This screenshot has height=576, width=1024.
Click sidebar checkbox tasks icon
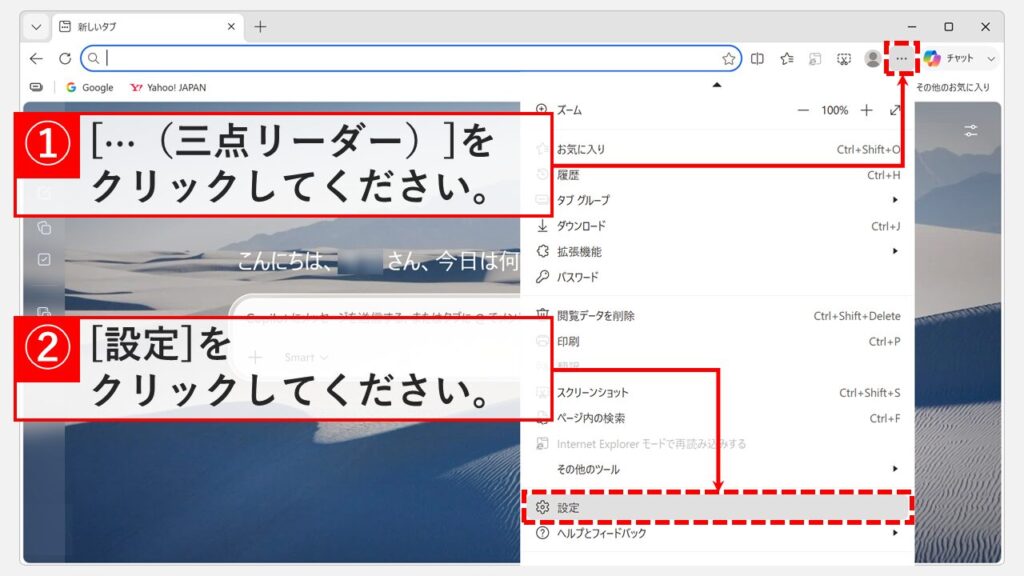coord(44,260)
